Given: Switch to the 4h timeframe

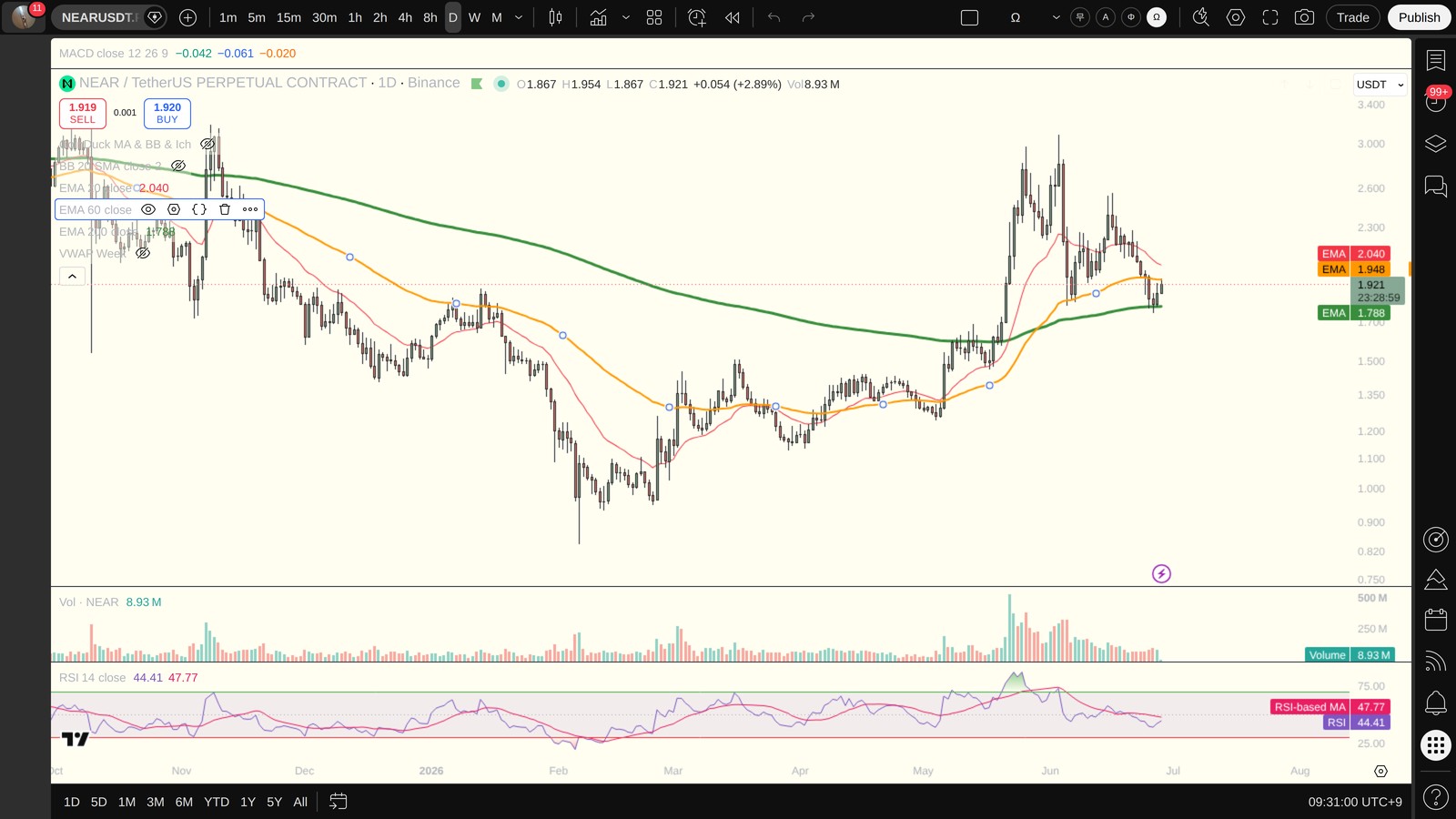Looking at the screenshot, I should pos(405,17).
